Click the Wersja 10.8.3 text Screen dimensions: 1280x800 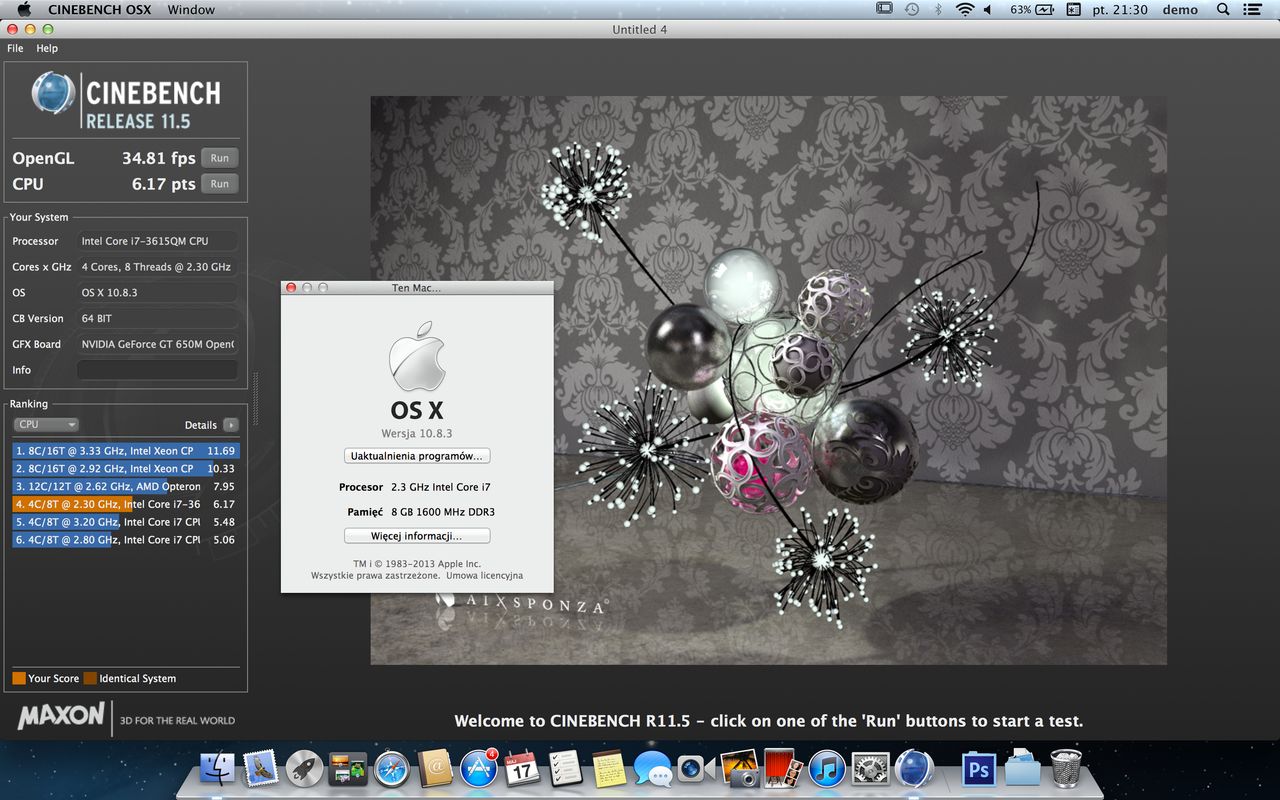(x=416, y=433)
